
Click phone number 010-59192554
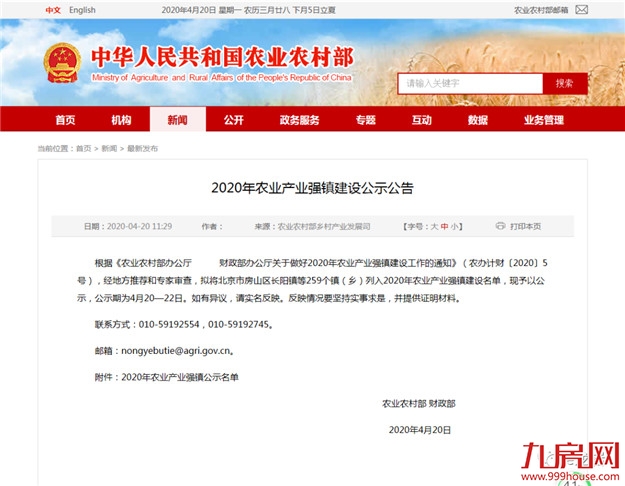pos(169,325)
